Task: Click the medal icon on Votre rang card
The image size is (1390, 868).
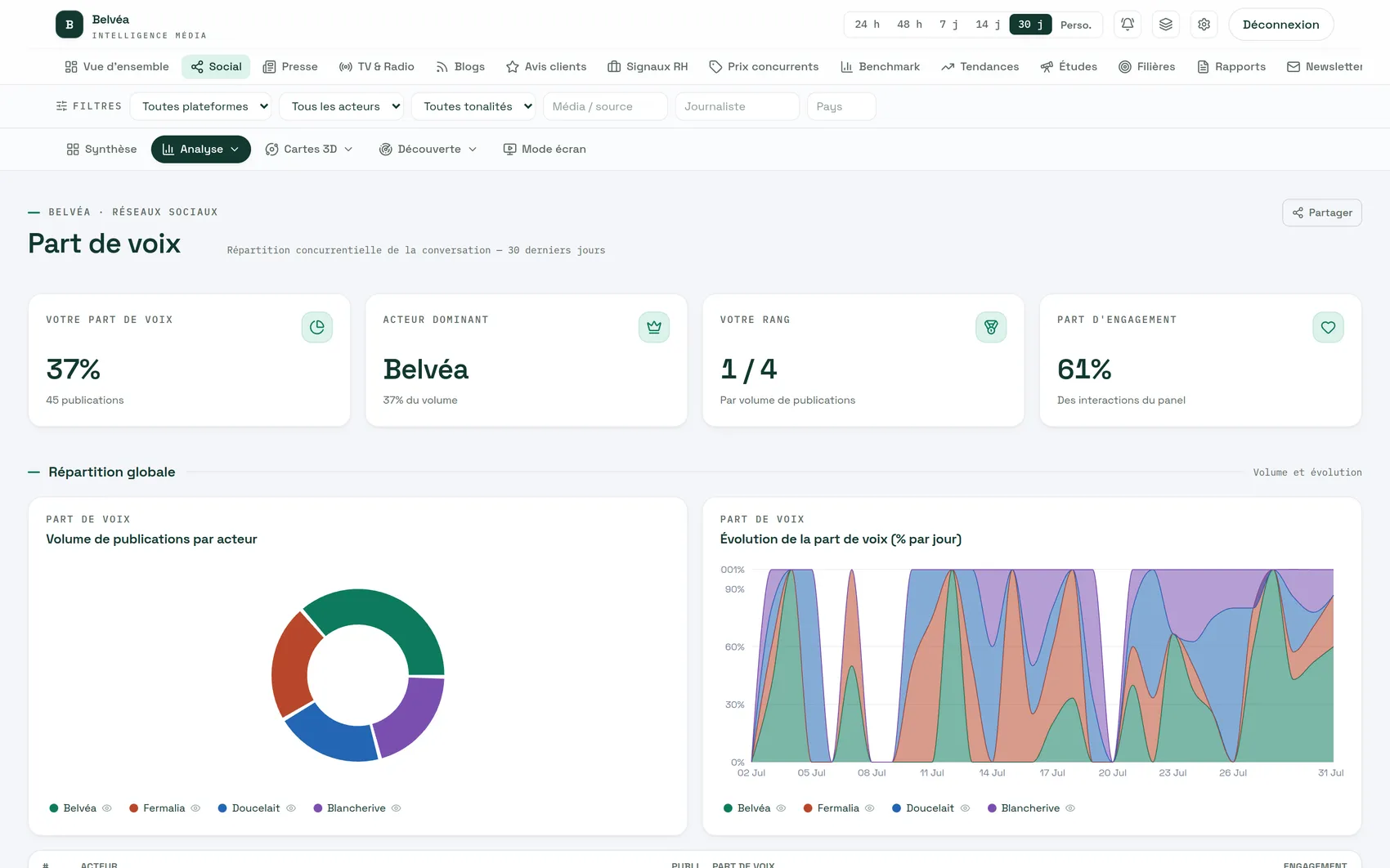Action: [991, 327]
